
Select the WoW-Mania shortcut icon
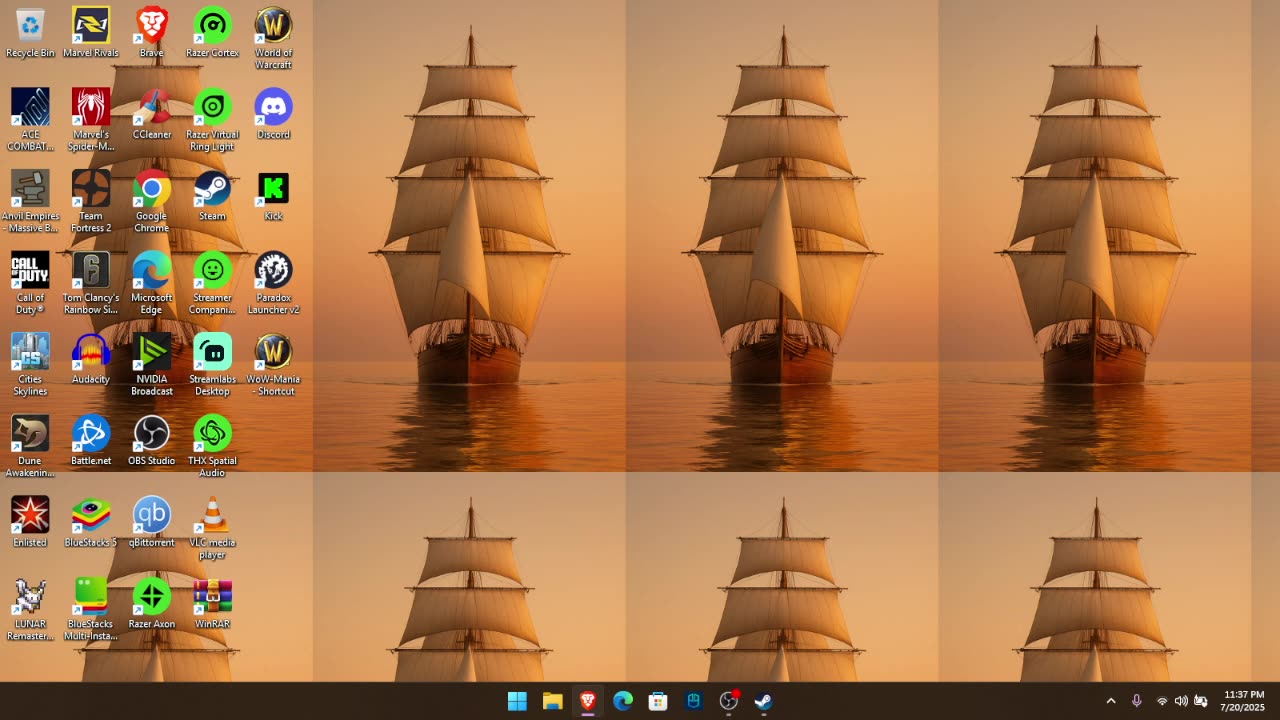273,365
